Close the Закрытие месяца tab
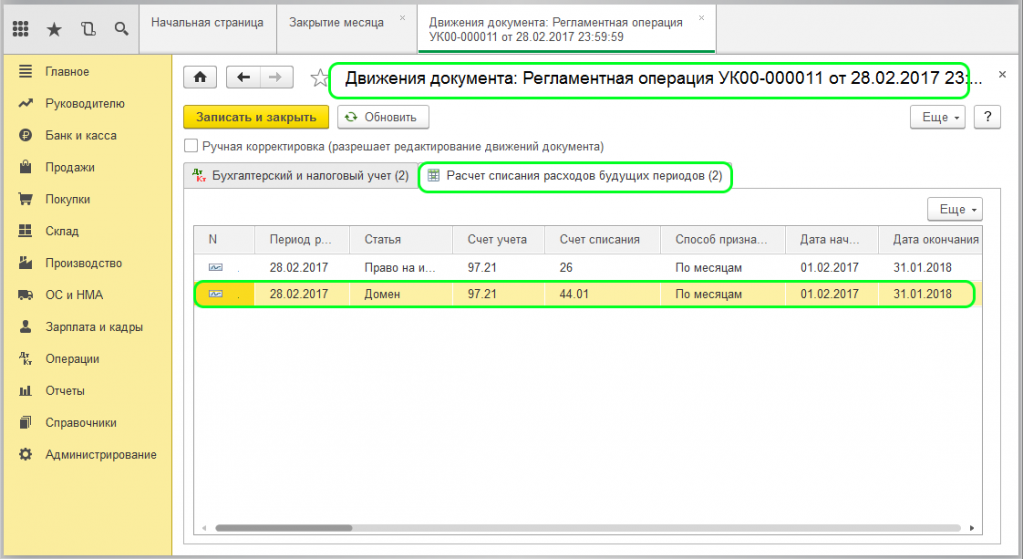This screenshot has height=559, width=1023. 402,17
